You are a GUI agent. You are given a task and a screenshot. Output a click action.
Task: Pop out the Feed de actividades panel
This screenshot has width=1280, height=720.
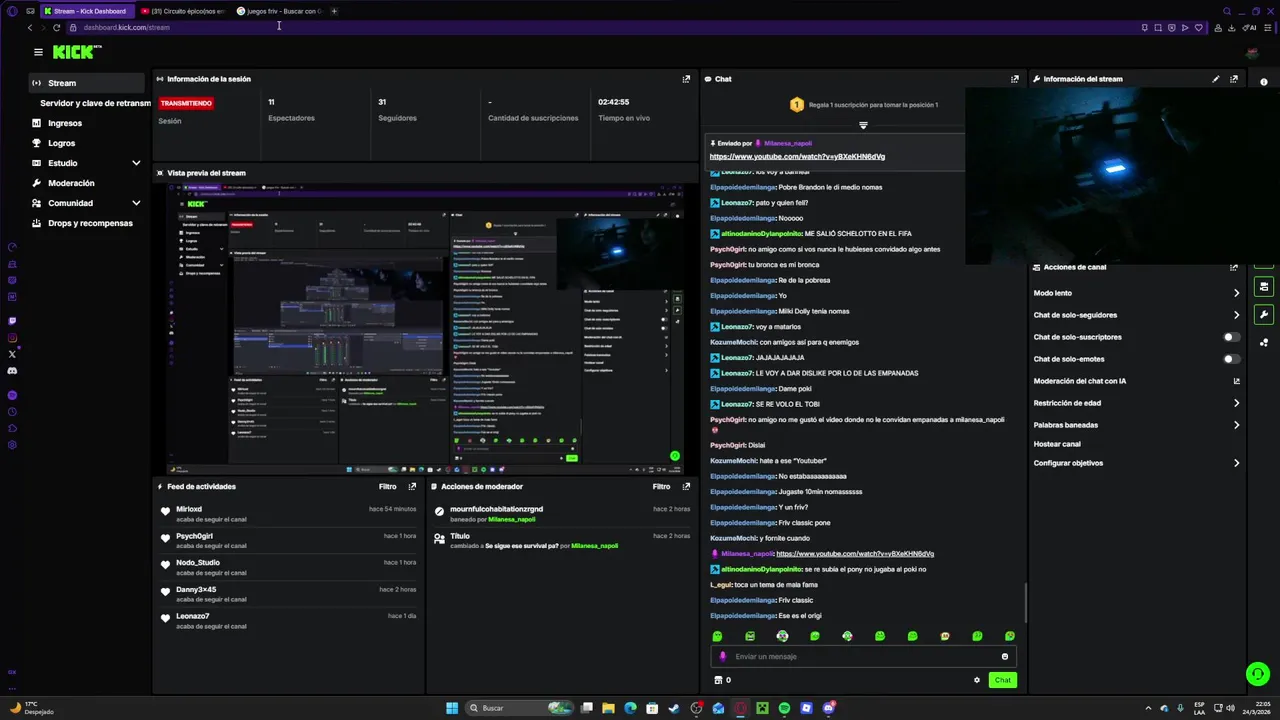[x=412, y=487]
